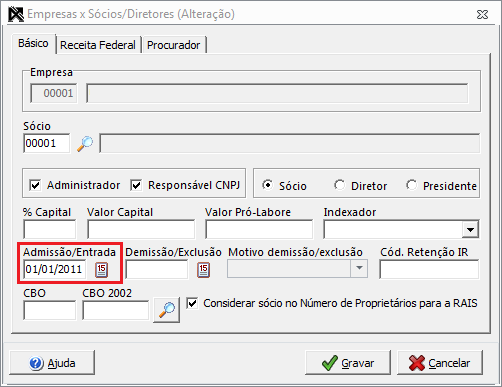Toggle the Responsável CNPJ checkbox
Image resolution: width=502 pixels, height=387 pixels.
(x=136, y=185)
